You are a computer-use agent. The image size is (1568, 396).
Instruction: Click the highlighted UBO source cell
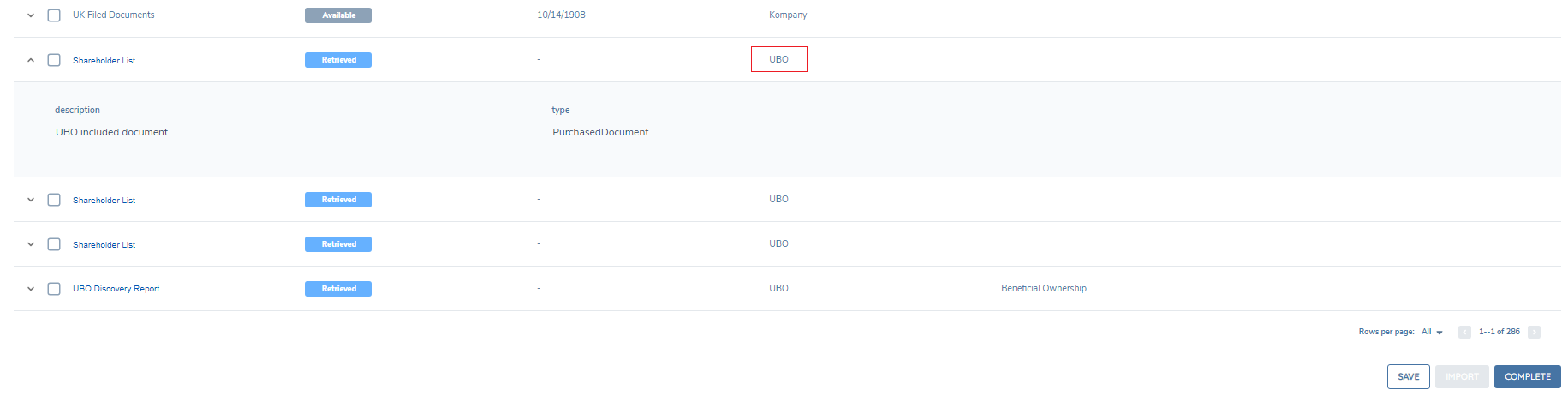pos(778,59)
